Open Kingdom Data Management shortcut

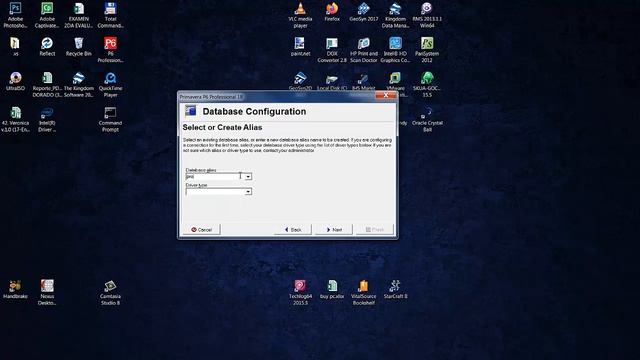(x=395, y=15)
